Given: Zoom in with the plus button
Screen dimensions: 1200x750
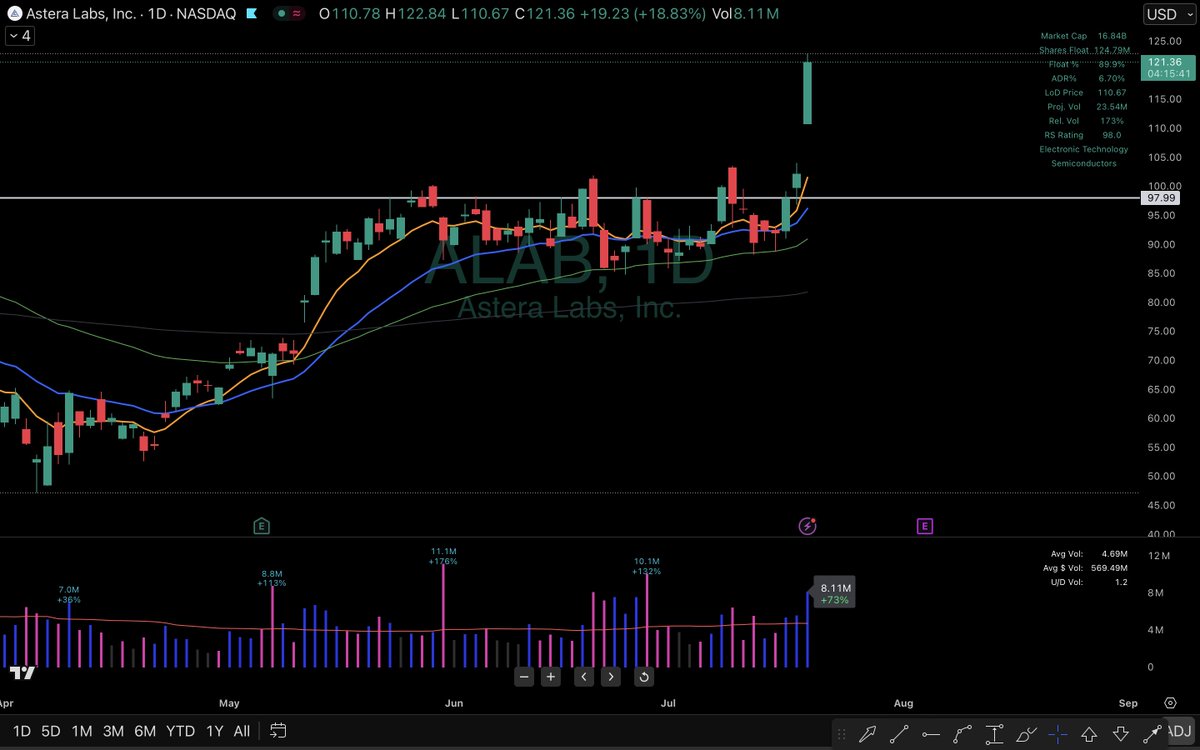Looking at the screenshot, I should [550, 676].
